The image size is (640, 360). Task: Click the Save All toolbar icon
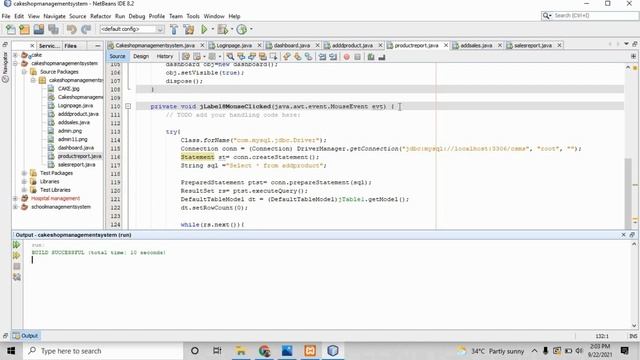[53, 29]
